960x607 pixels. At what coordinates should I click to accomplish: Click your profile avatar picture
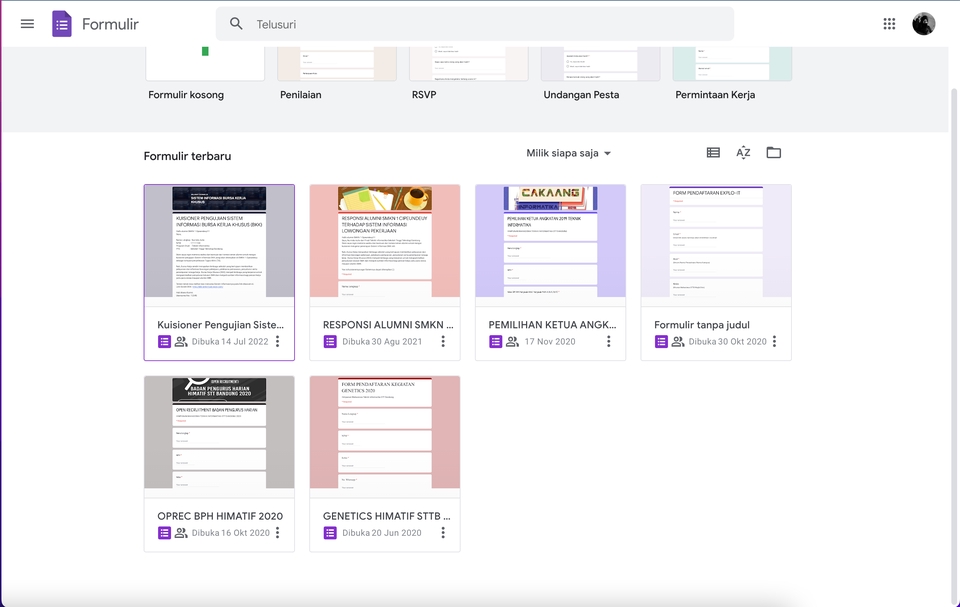click(924, 23)
